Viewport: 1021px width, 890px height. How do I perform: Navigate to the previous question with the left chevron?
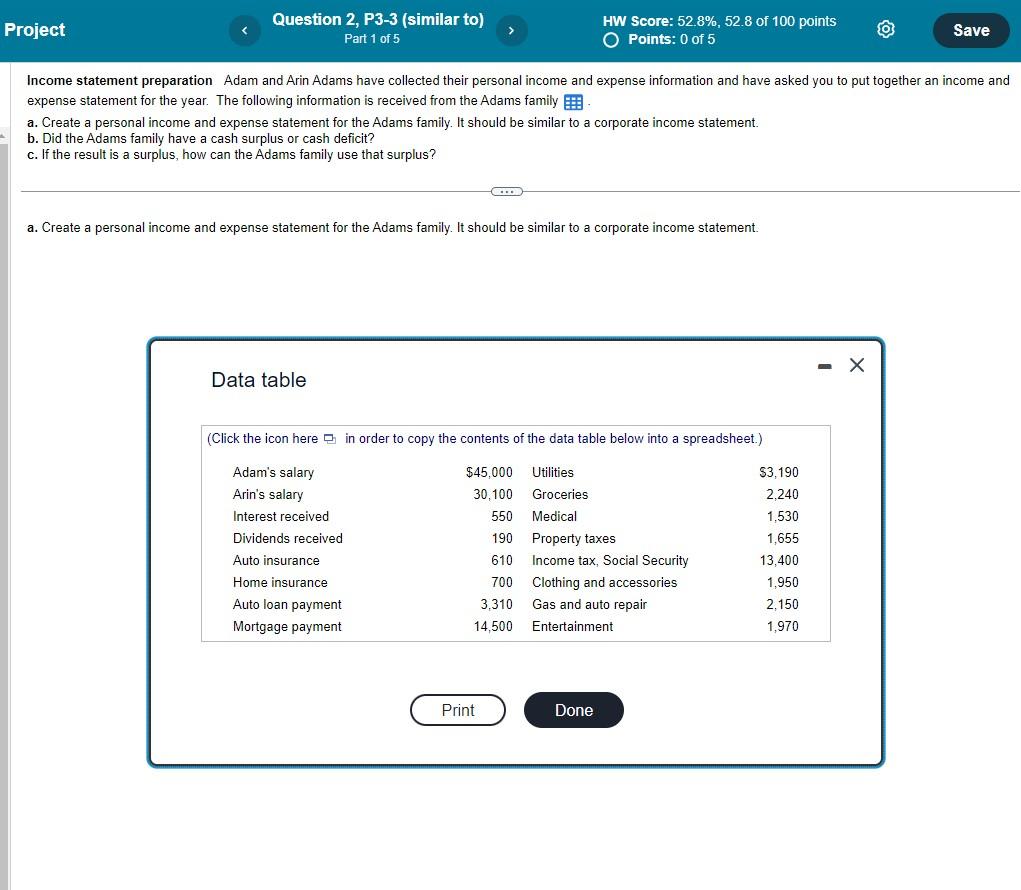tap(244, 30)
